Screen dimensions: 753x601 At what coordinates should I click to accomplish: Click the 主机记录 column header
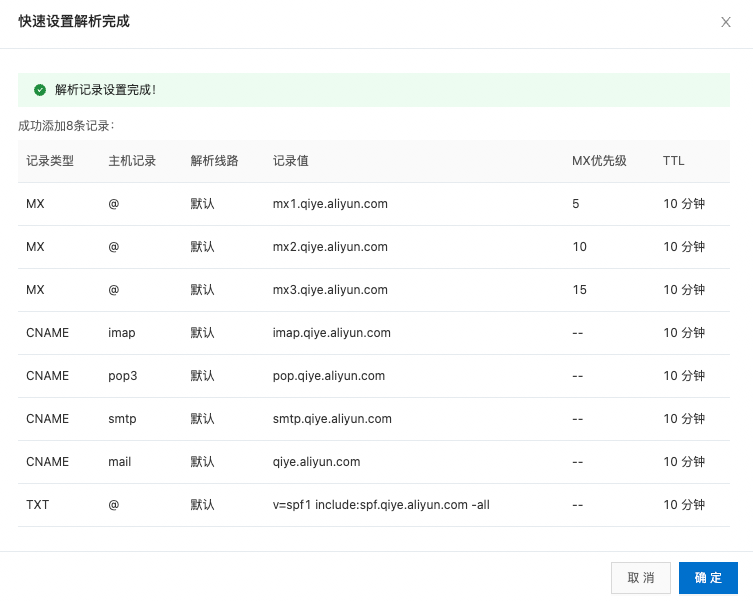(132, 161)
